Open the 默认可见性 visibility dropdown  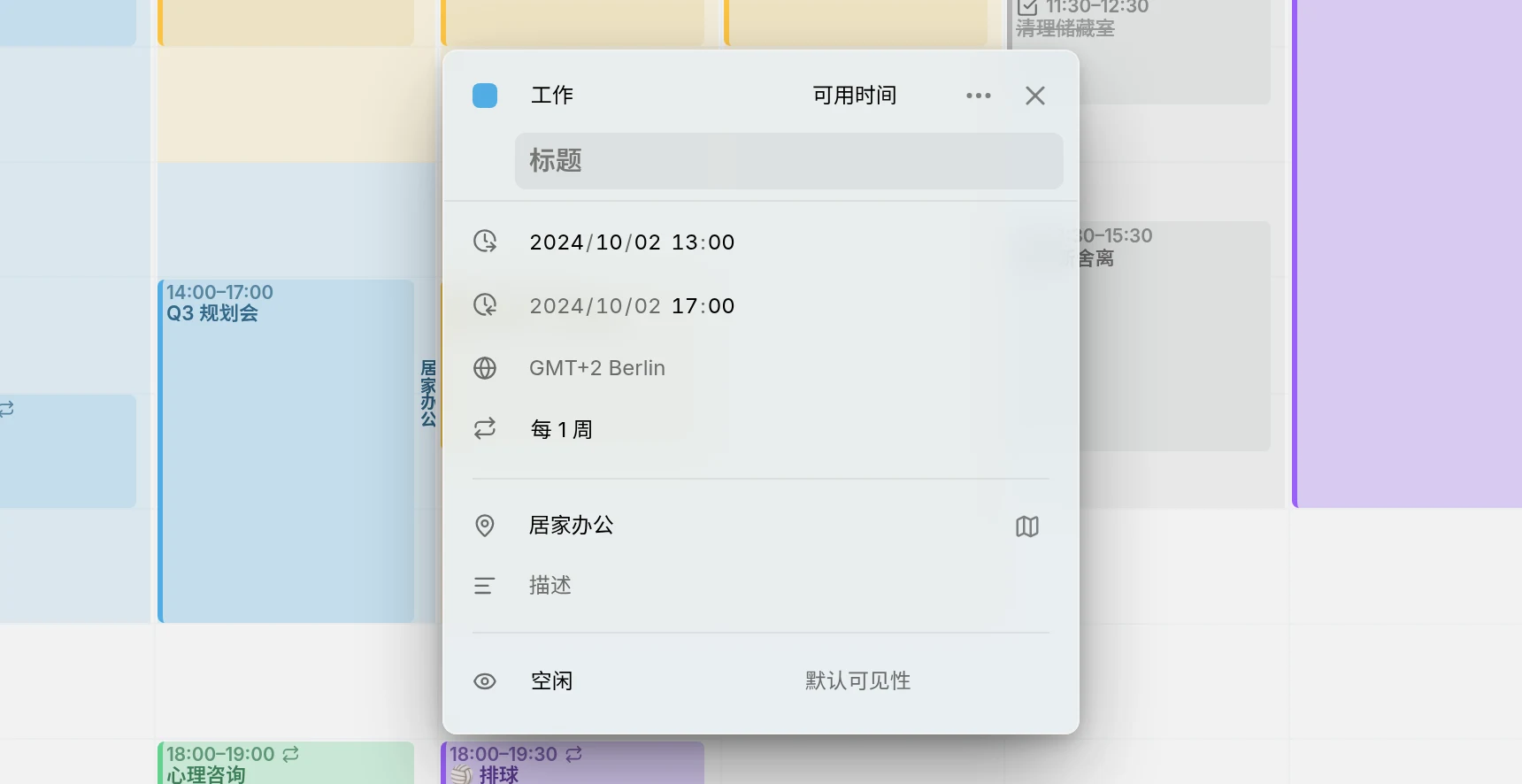point(858,681)
